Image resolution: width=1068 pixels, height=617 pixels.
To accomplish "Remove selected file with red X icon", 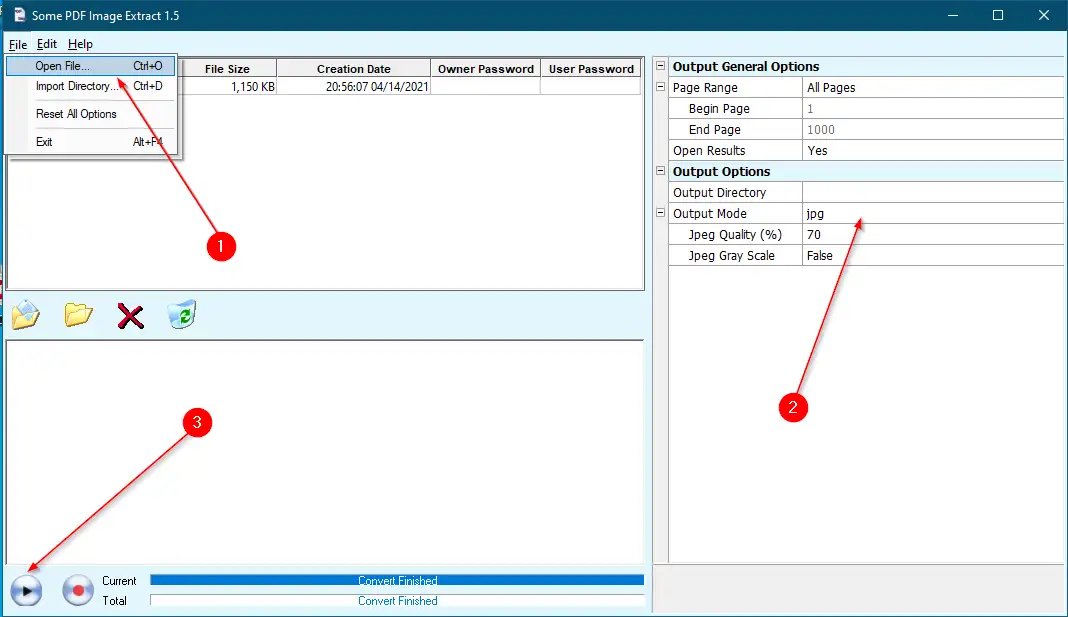I will coord(130,316).
